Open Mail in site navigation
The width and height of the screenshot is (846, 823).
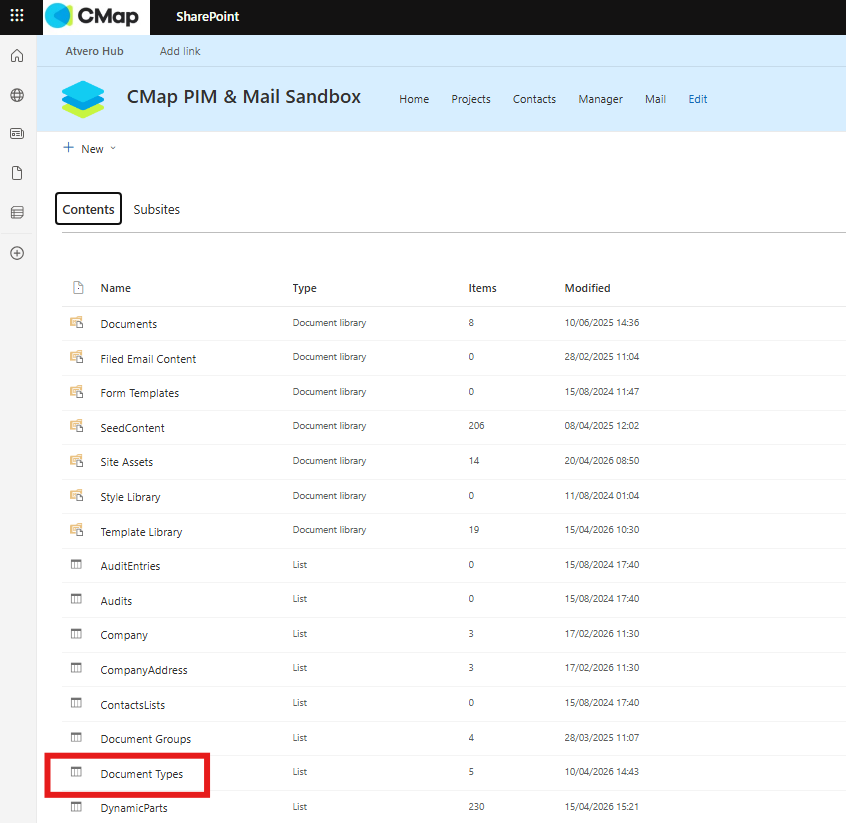click(655, 99)
